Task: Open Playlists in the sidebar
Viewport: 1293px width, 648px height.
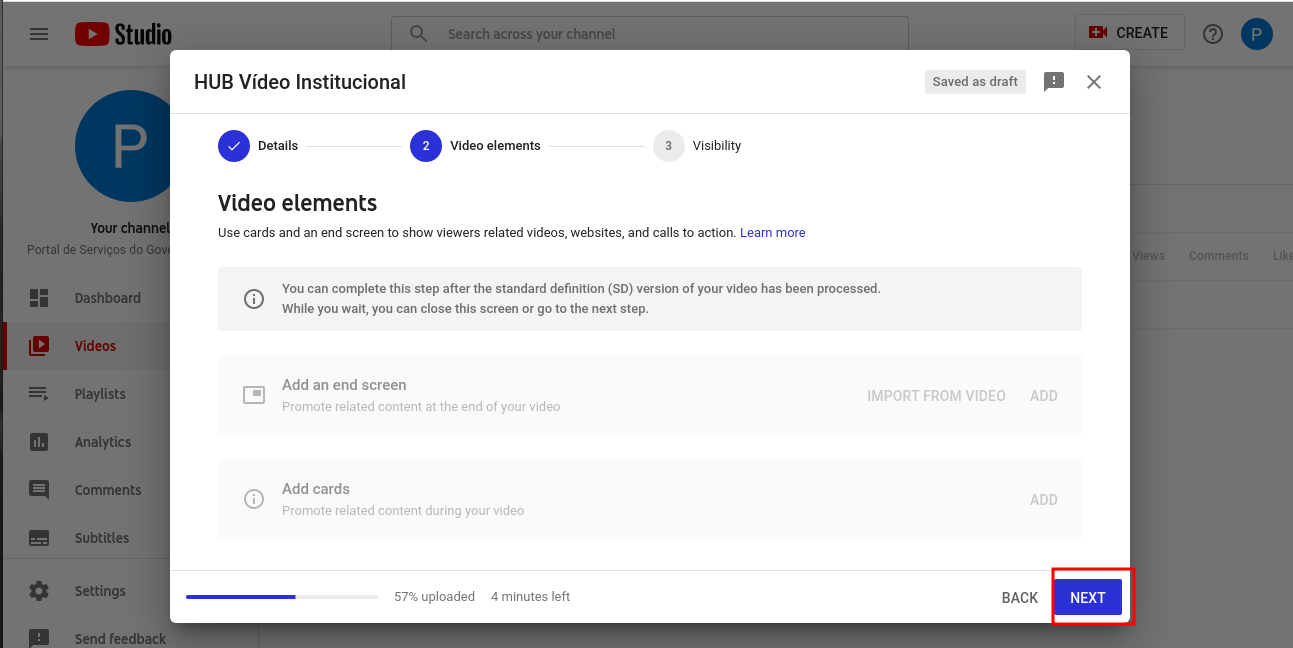Action: tap(100, 394)
